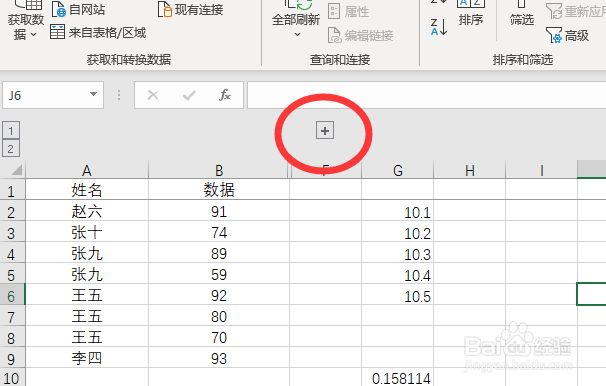Image resolution: width=606 pixels, height=386 pixels.
Task: Click cell with value 10.1
Action: click(397, 211)
